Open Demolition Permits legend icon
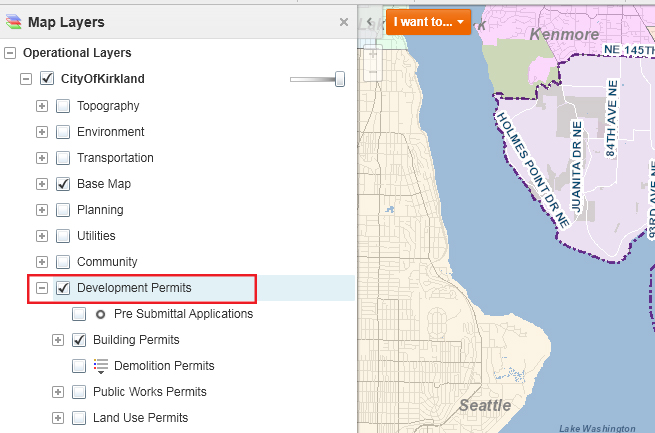The width and height of the screenshot is (655, 433). pyautogui.click(x=100, y=366)
